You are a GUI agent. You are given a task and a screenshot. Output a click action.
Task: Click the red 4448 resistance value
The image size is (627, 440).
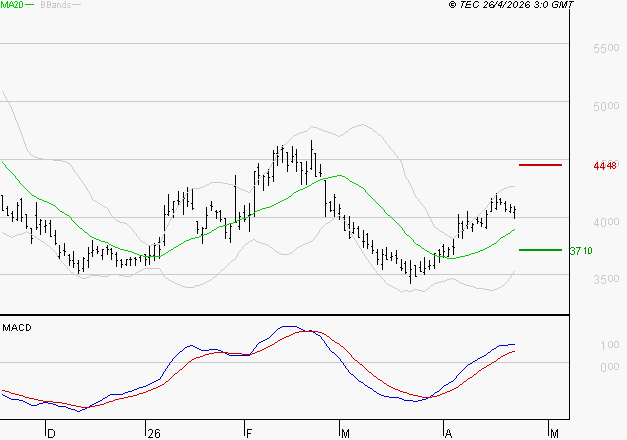click(x=605, y=165)
